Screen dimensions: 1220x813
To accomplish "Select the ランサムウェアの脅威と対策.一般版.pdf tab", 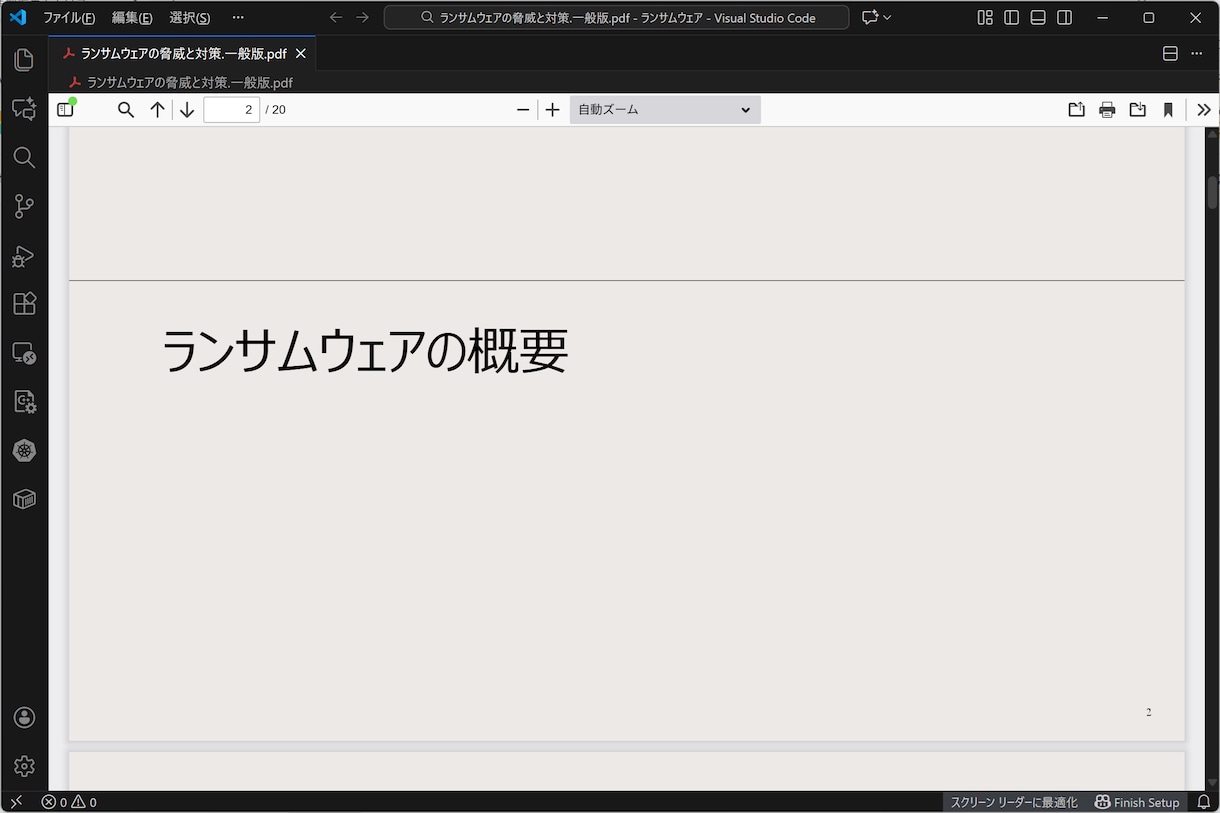I will 182,54.
